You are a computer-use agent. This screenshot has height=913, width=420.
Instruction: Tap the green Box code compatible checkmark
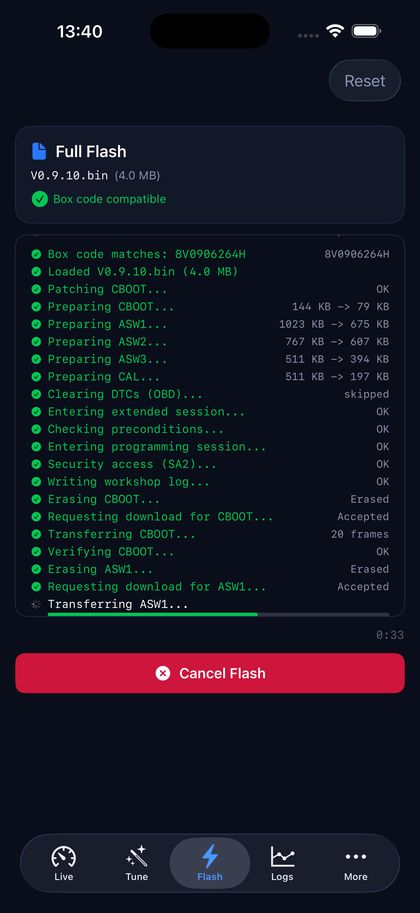pos(40,199)
